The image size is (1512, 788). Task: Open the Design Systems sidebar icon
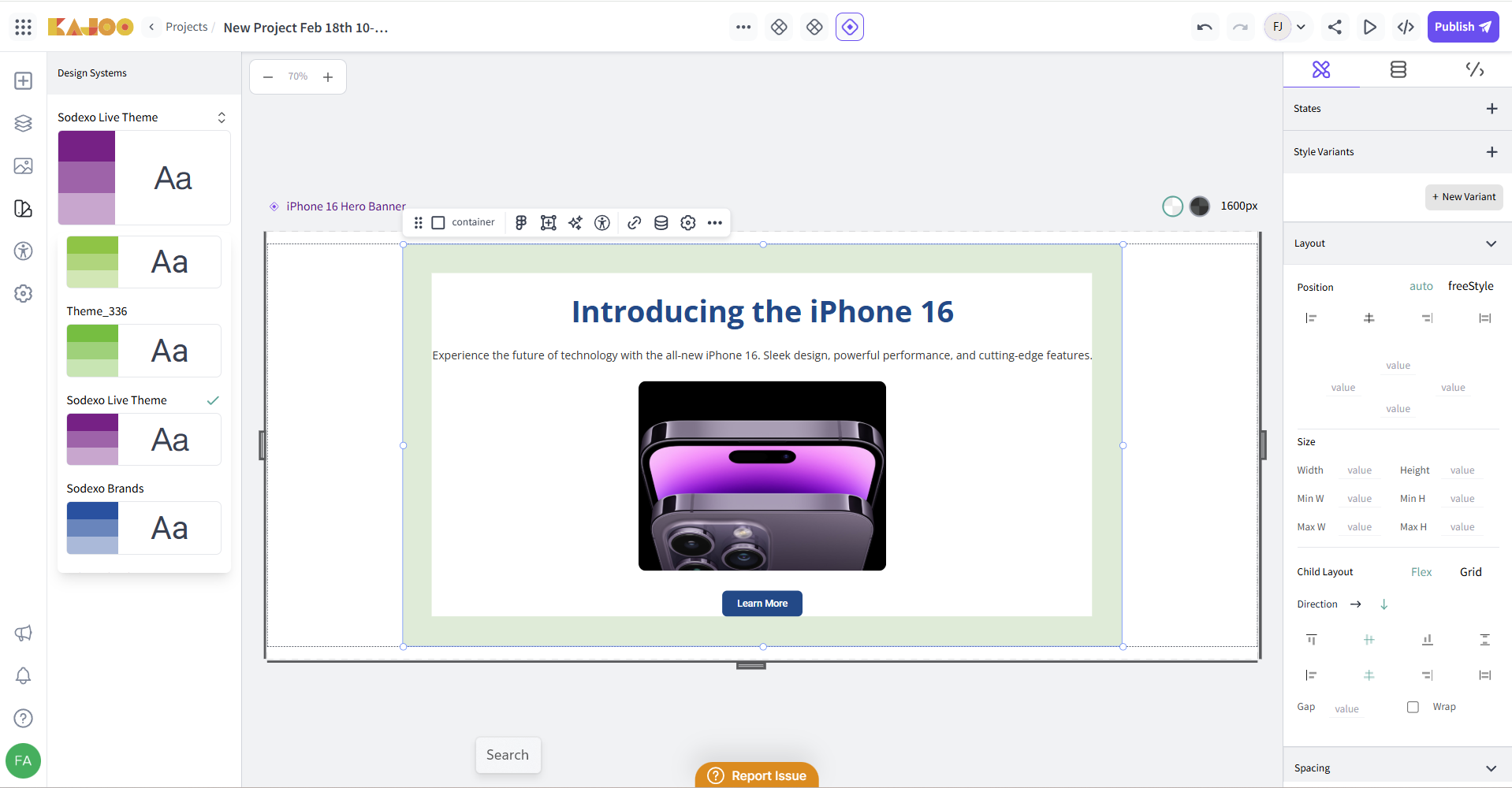click(x=24, y=208)
